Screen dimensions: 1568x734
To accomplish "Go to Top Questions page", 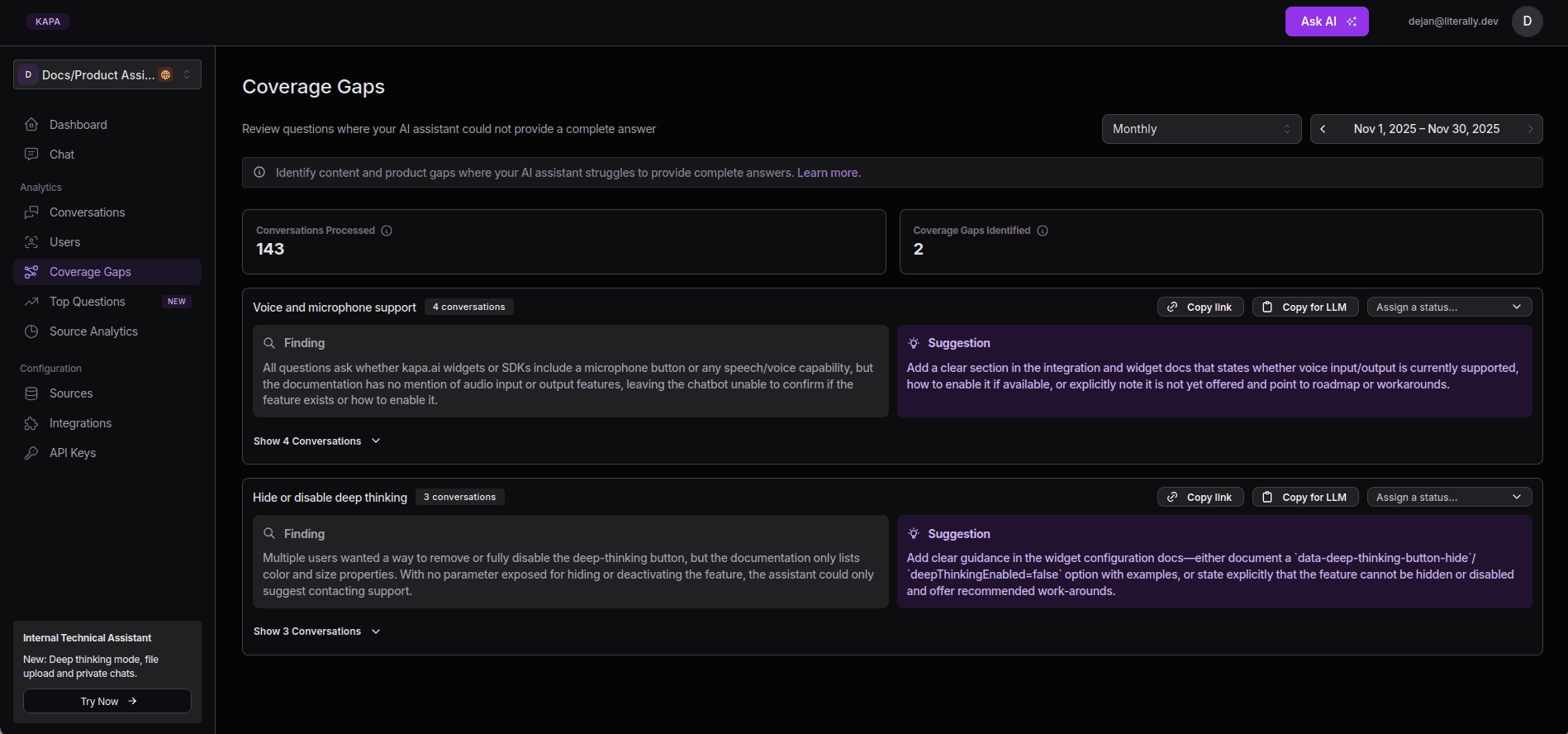I will 107,302.
